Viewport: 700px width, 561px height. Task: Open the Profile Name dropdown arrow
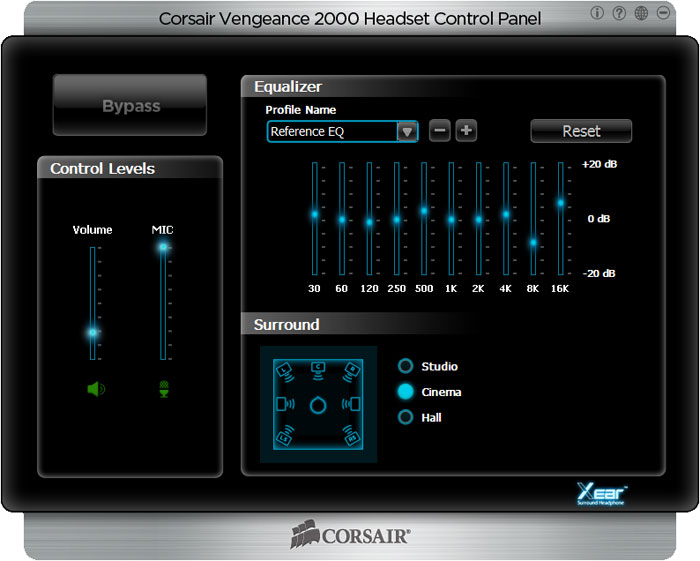pyautogui.click(x=407, y=132)
